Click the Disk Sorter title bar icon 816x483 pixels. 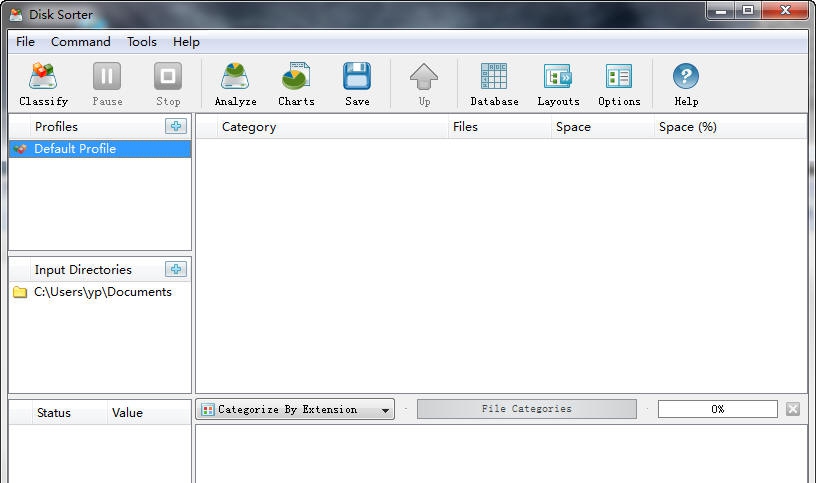16,15
